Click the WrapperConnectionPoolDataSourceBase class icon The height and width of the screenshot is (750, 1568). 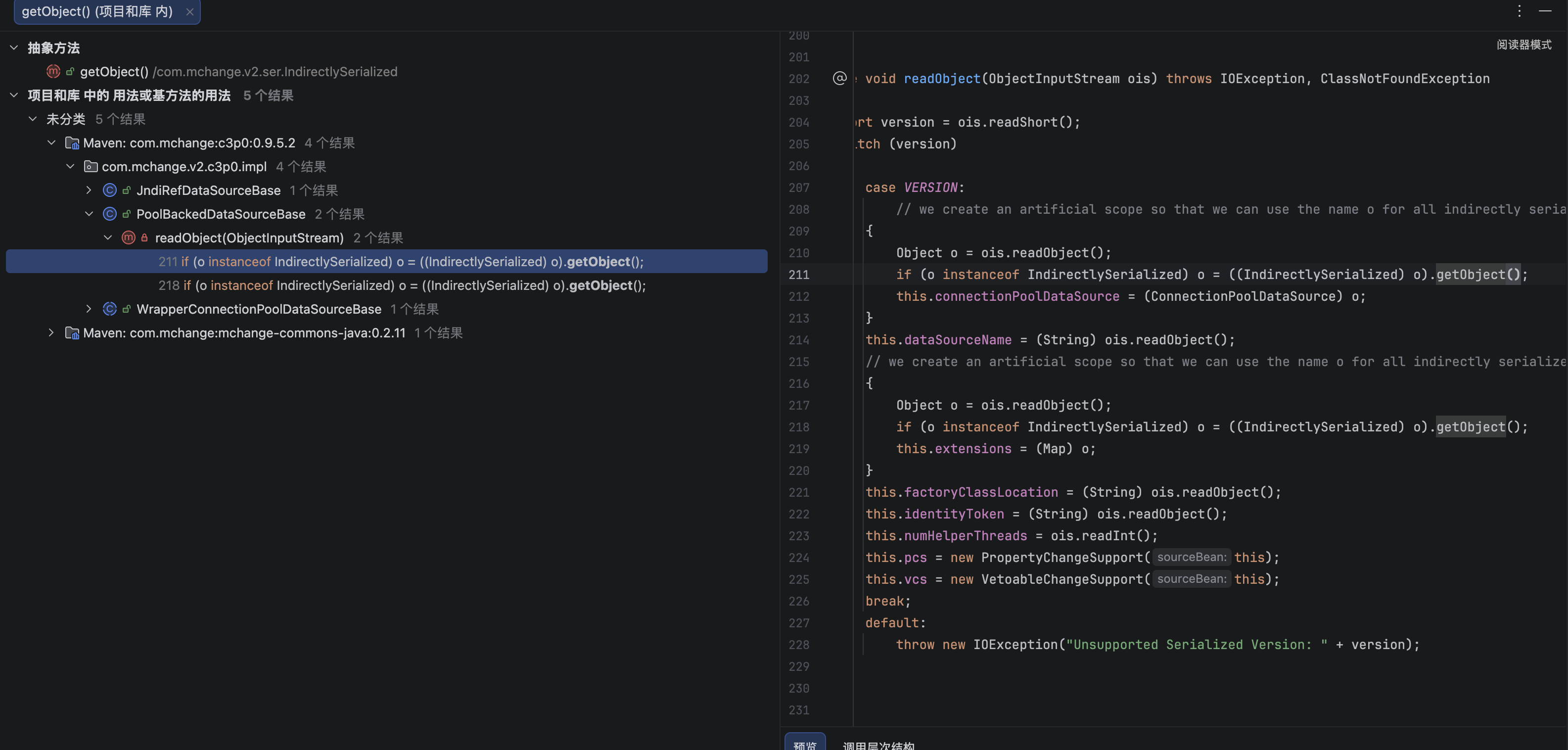(110, 309)
